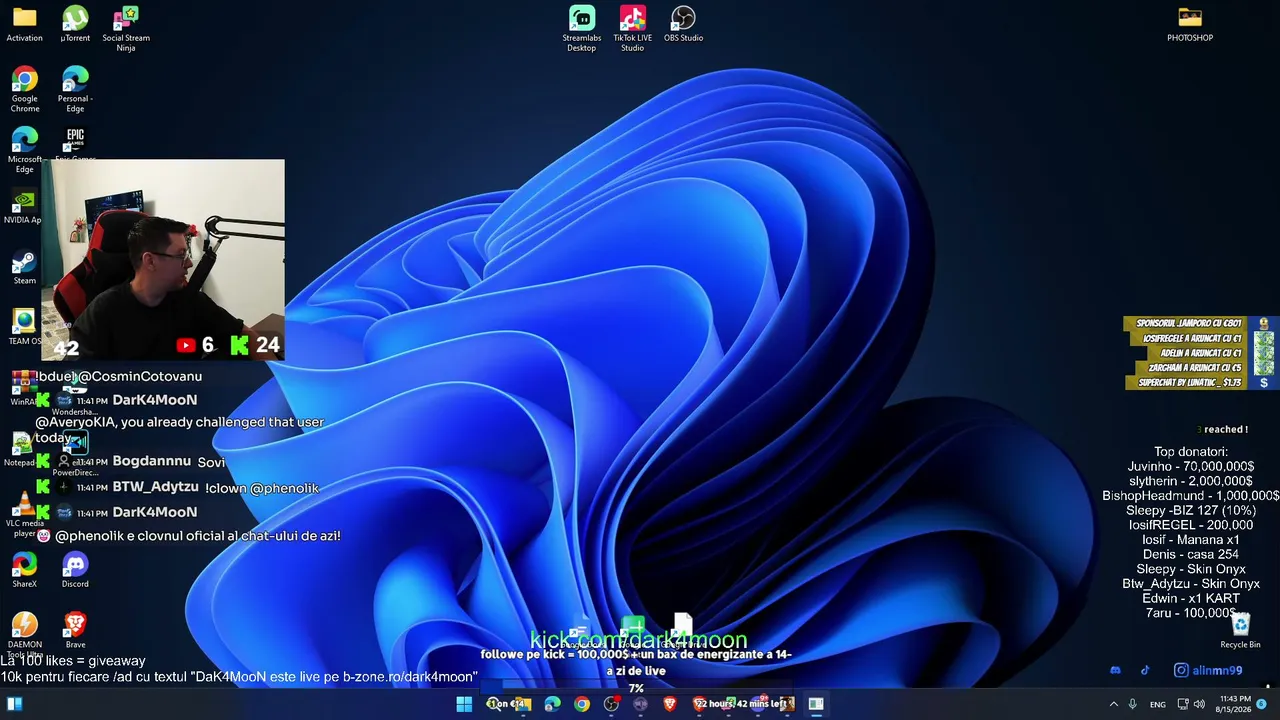Select the VLC media player shortcut

(25, 515)
